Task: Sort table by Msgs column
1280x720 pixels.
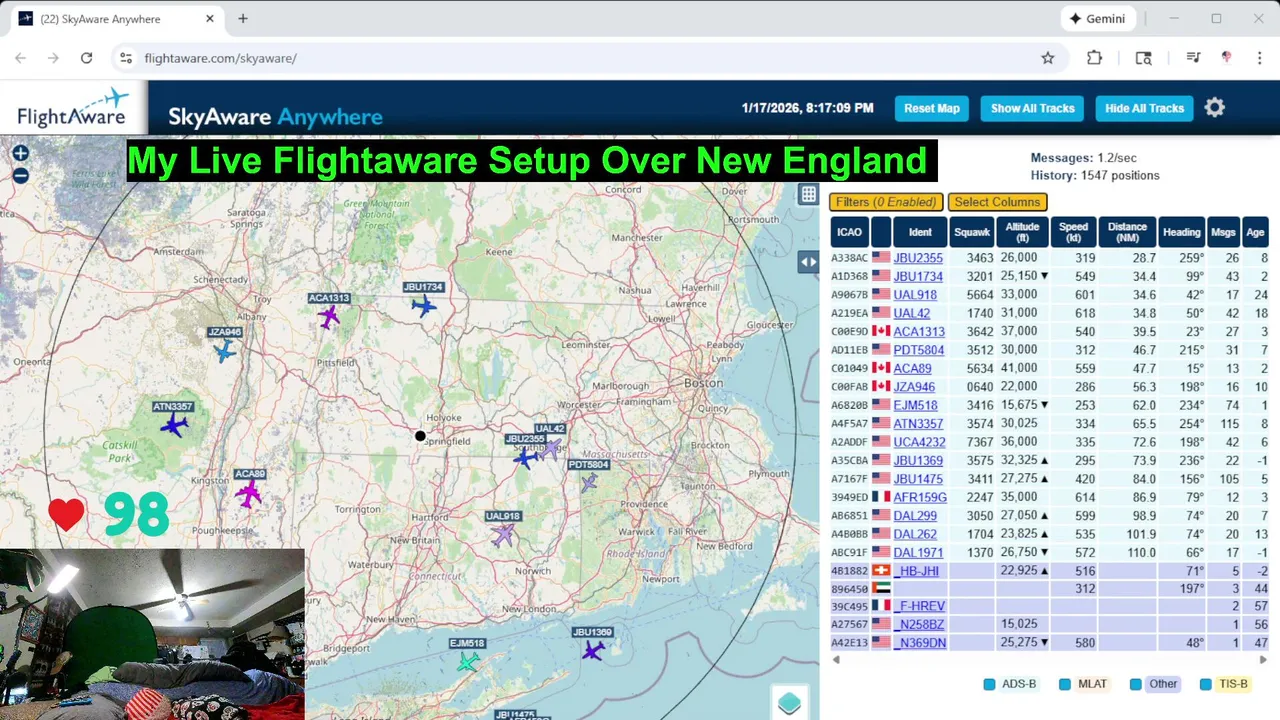Action: point(1223,232)
